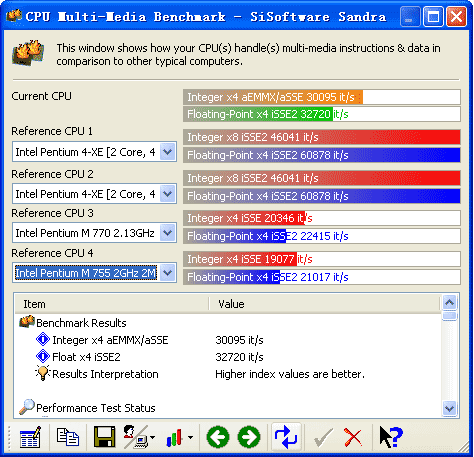Select the Results Interpretation row

[228, 374]
